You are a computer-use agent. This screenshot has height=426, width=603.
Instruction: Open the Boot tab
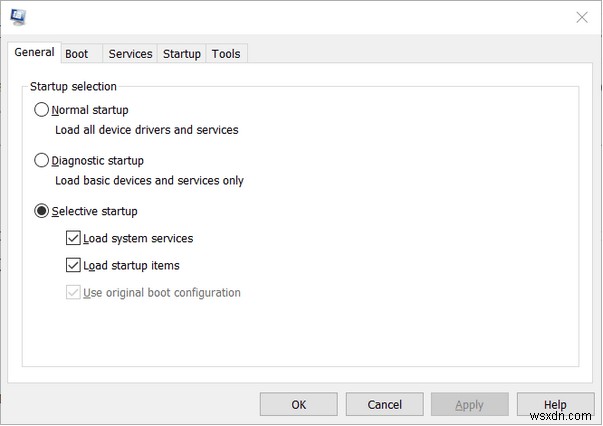(x=77, y=54)
